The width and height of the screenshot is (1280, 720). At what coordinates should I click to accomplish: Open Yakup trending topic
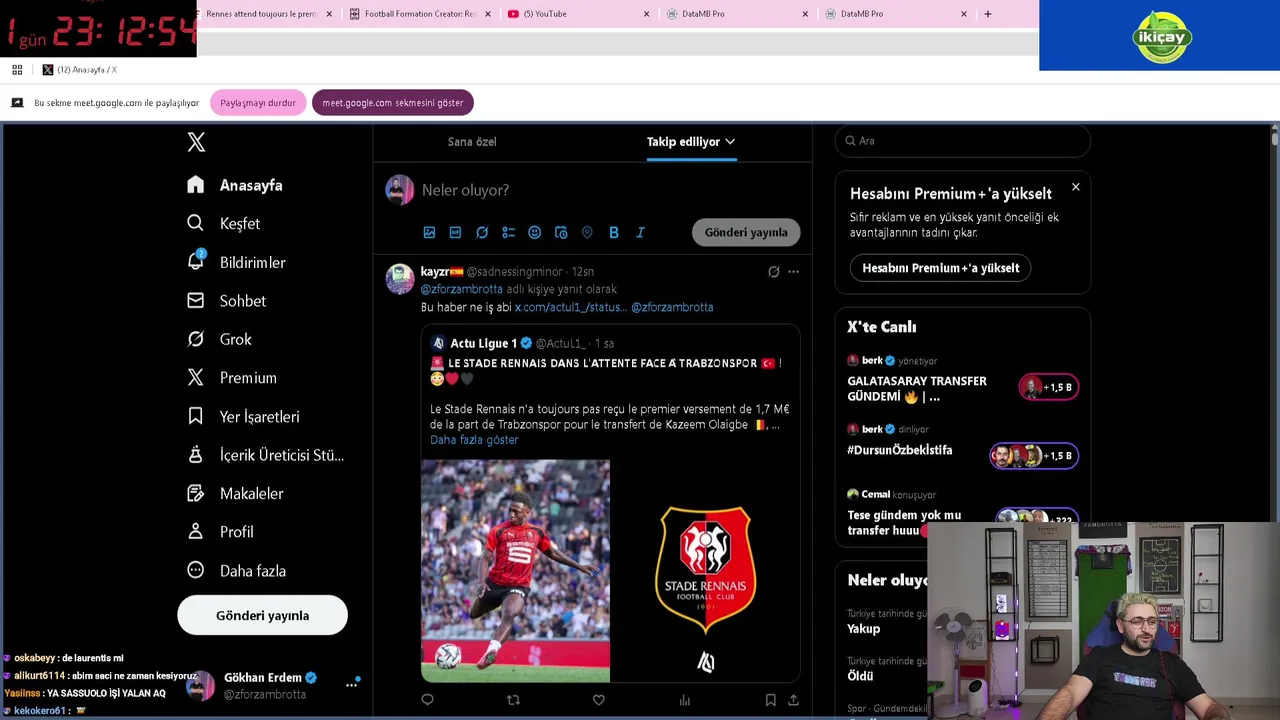[x=864, y=629]
